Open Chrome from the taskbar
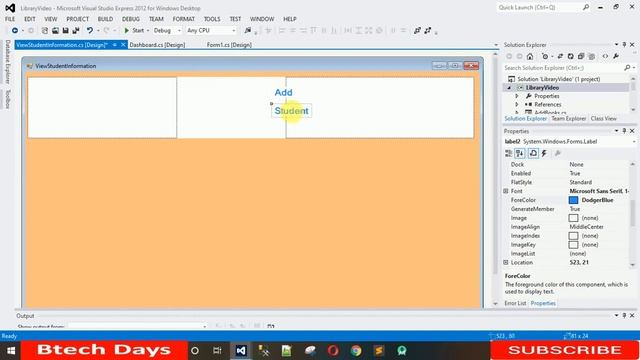Image resolution: width=640 pixels, height=360 pixels. (356, 351)
